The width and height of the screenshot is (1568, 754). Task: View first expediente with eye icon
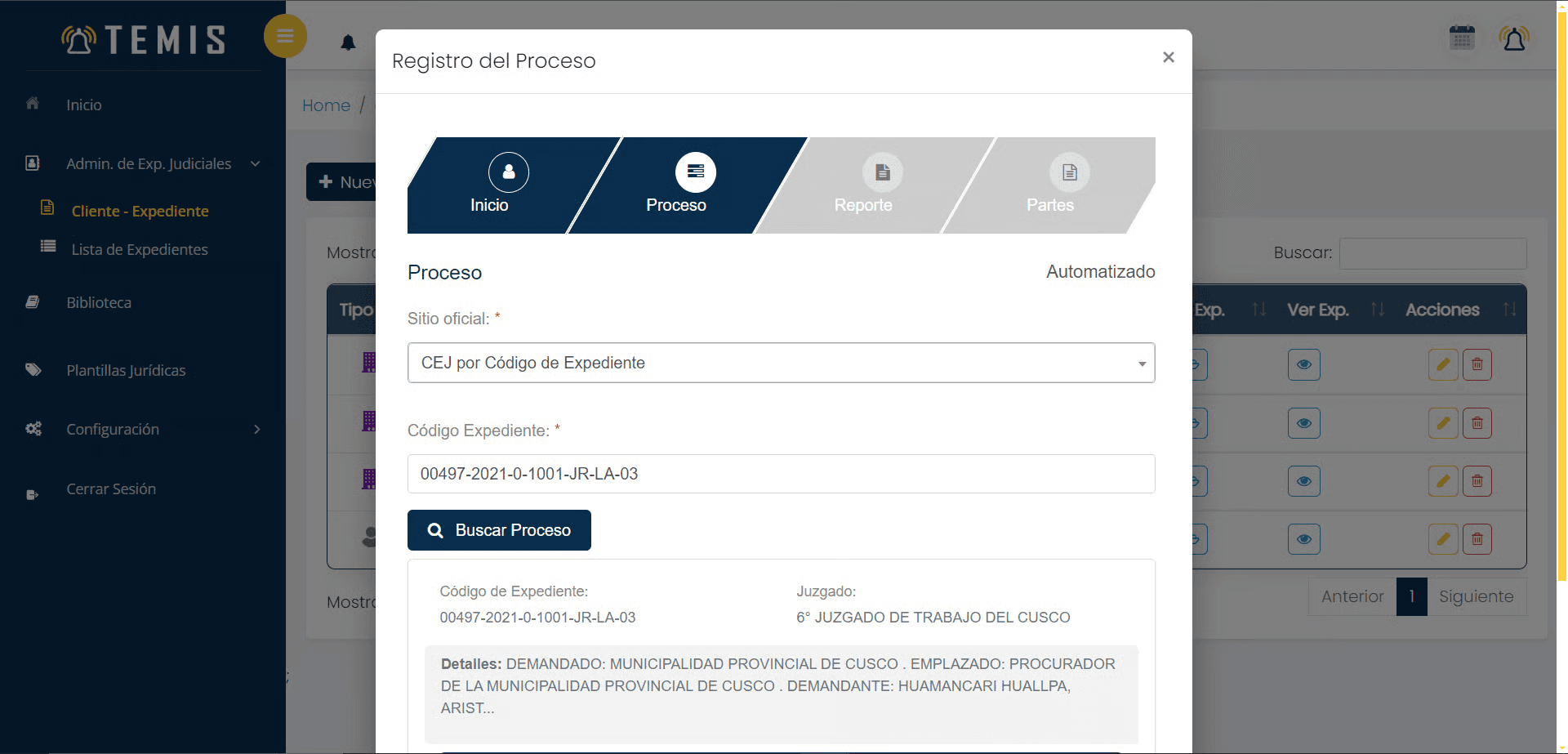tap(1303, 364)
